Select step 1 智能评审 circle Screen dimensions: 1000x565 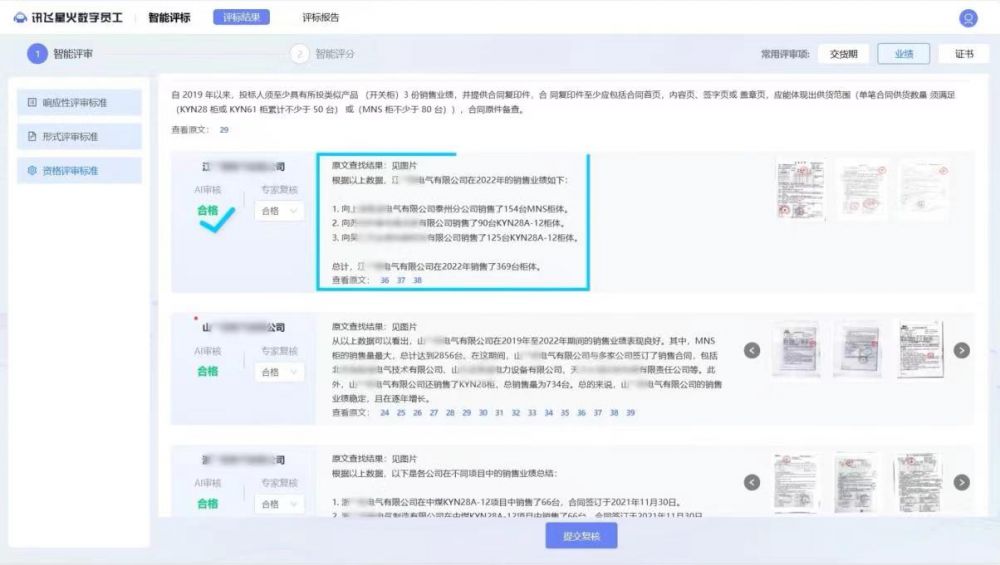pyautogui.click(x=37, y=54)
